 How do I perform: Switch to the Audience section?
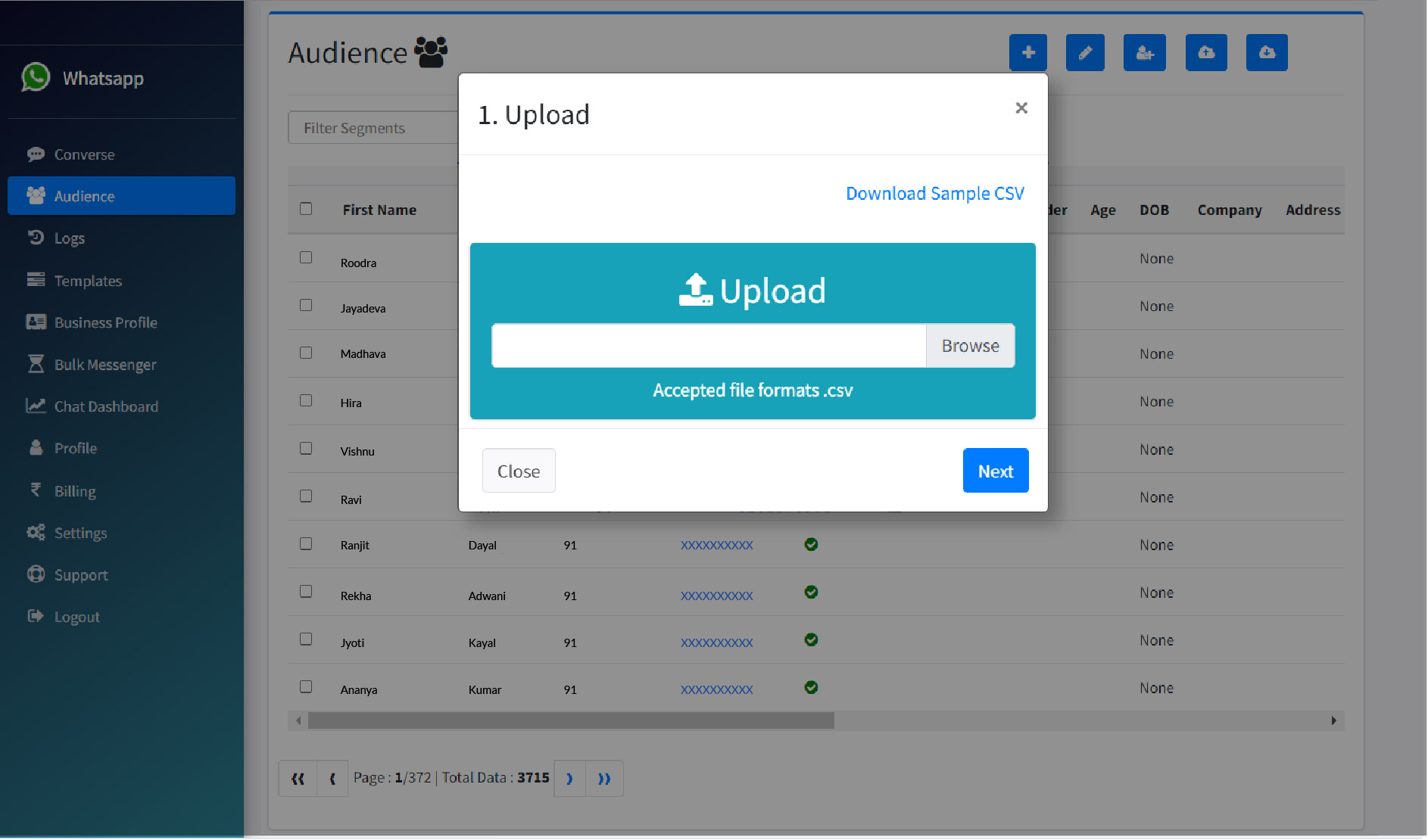click(x=86, y=195)
